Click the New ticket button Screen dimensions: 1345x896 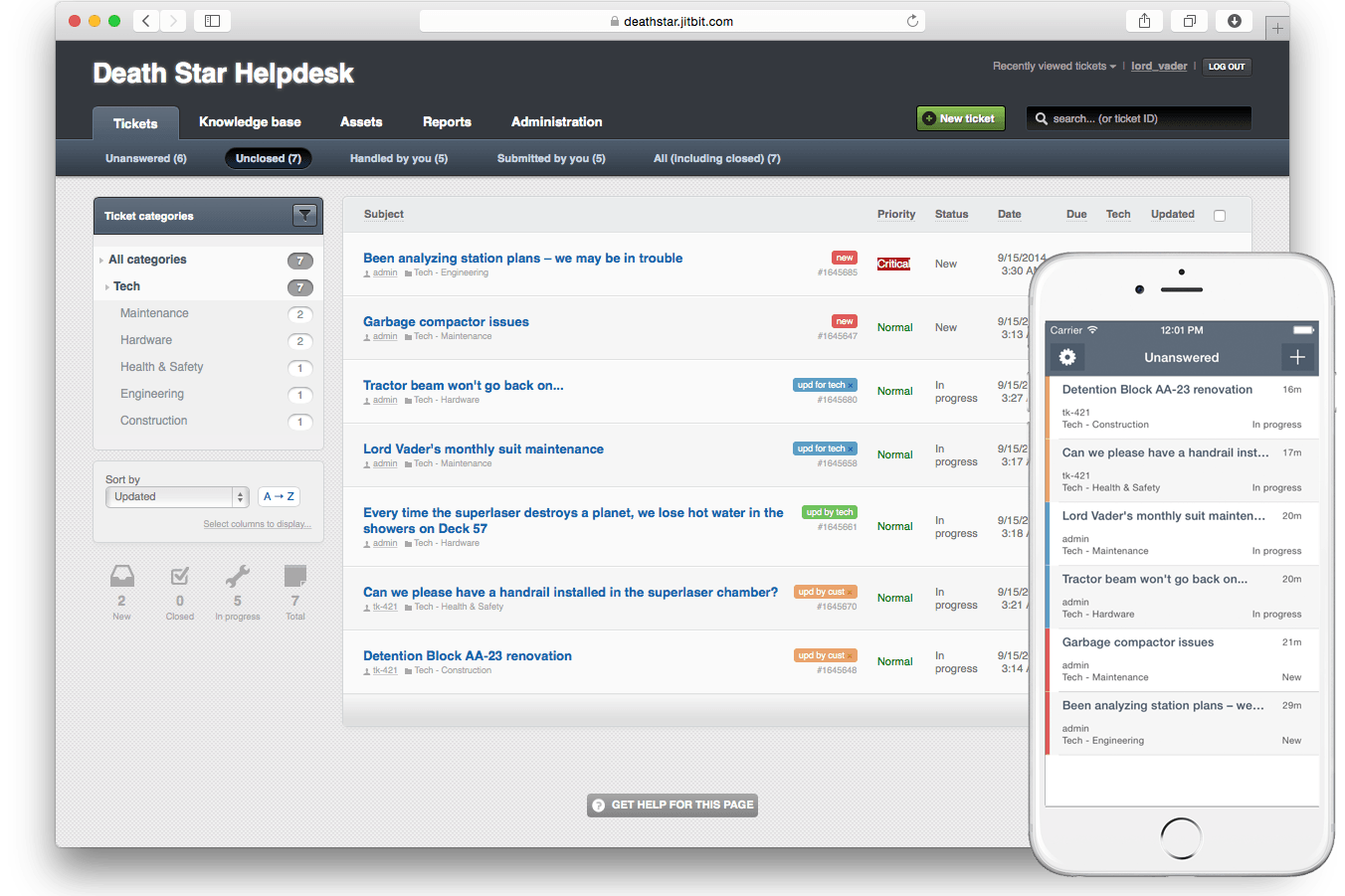tap(960, 117)
